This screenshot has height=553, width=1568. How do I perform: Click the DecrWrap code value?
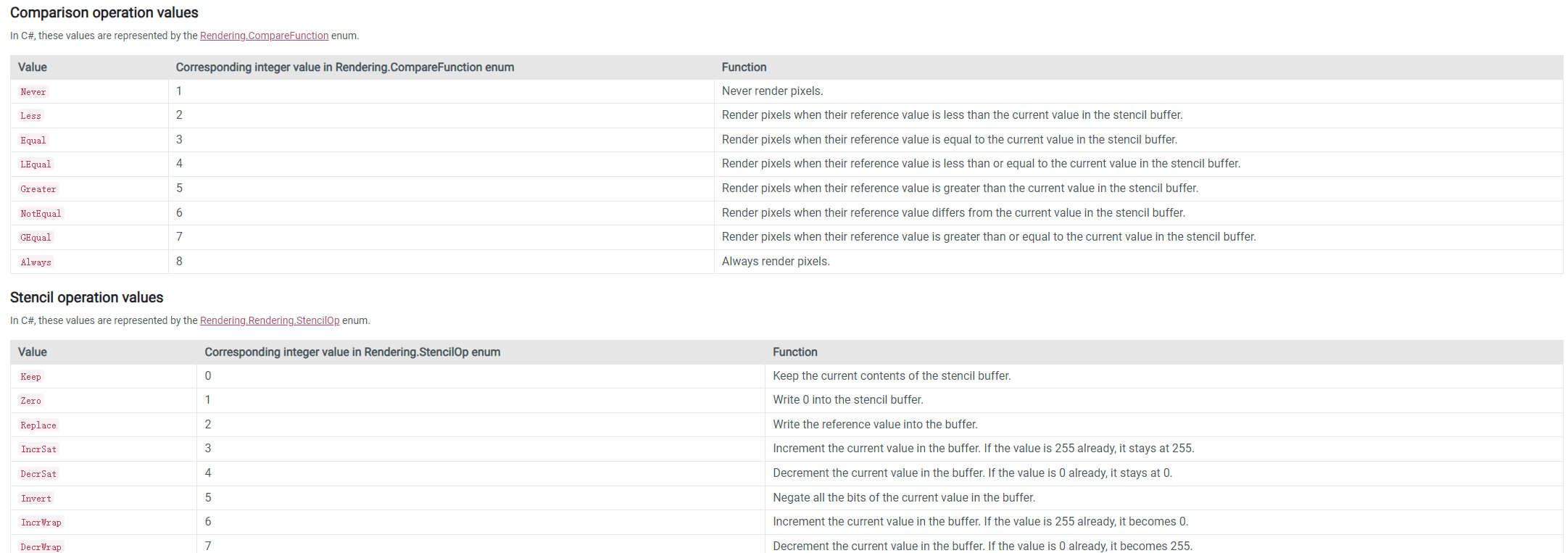[x=41, y=546]
